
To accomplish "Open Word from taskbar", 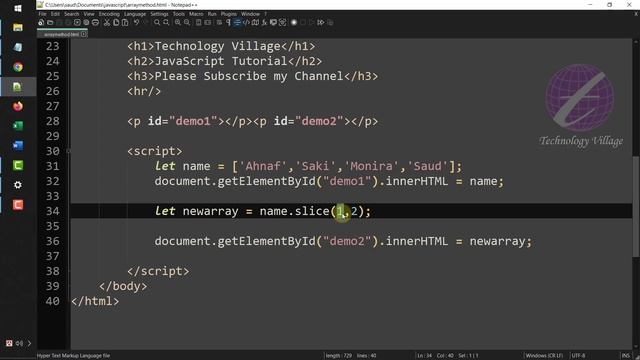I will (x=18, y=145).
